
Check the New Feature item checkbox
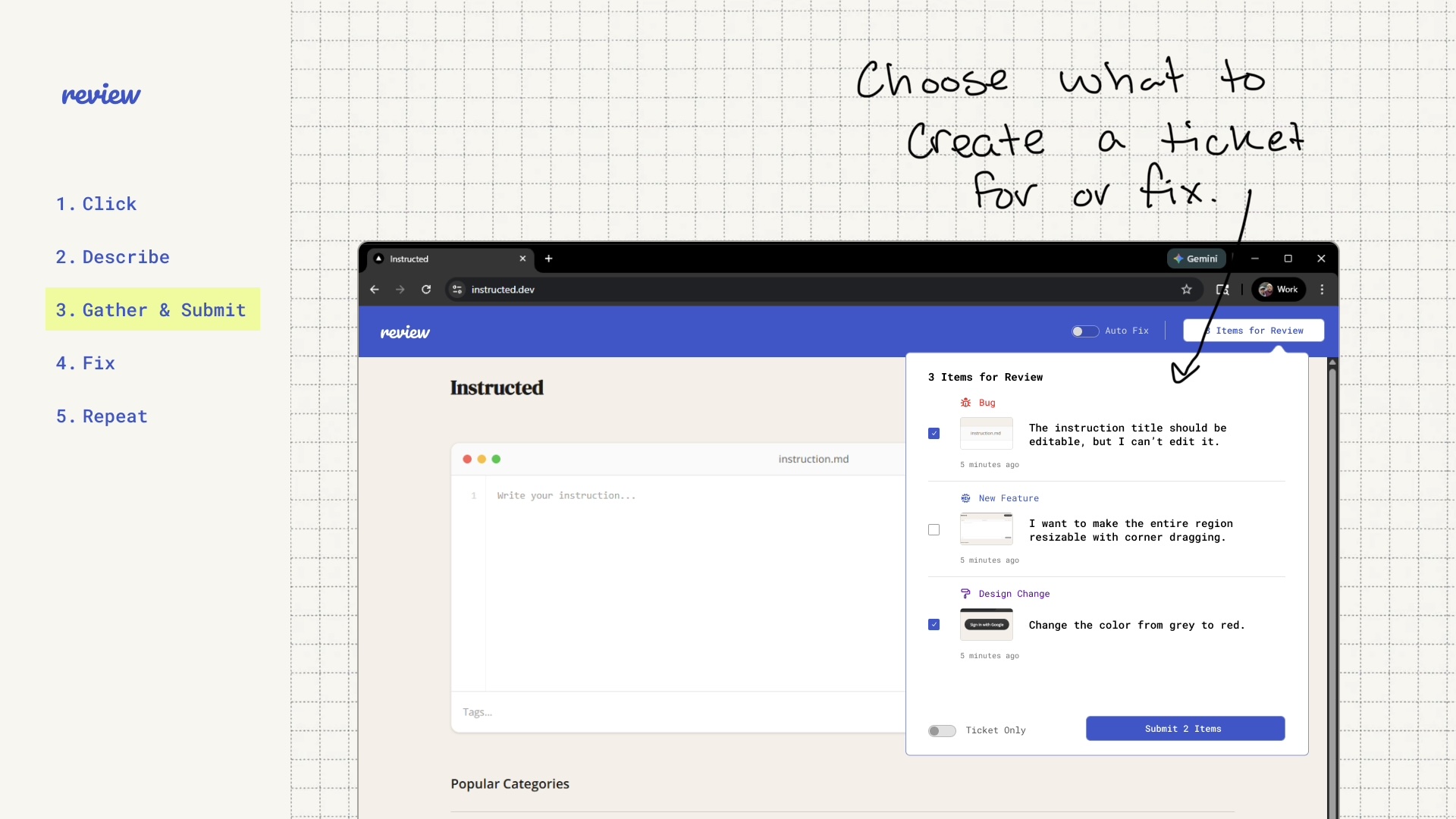[934, 529]
